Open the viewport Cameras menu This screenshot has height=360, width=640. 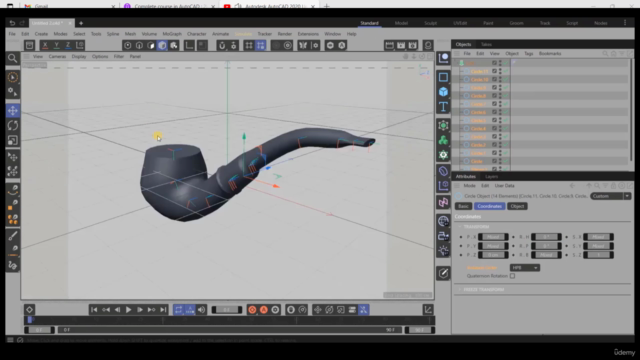57,56
